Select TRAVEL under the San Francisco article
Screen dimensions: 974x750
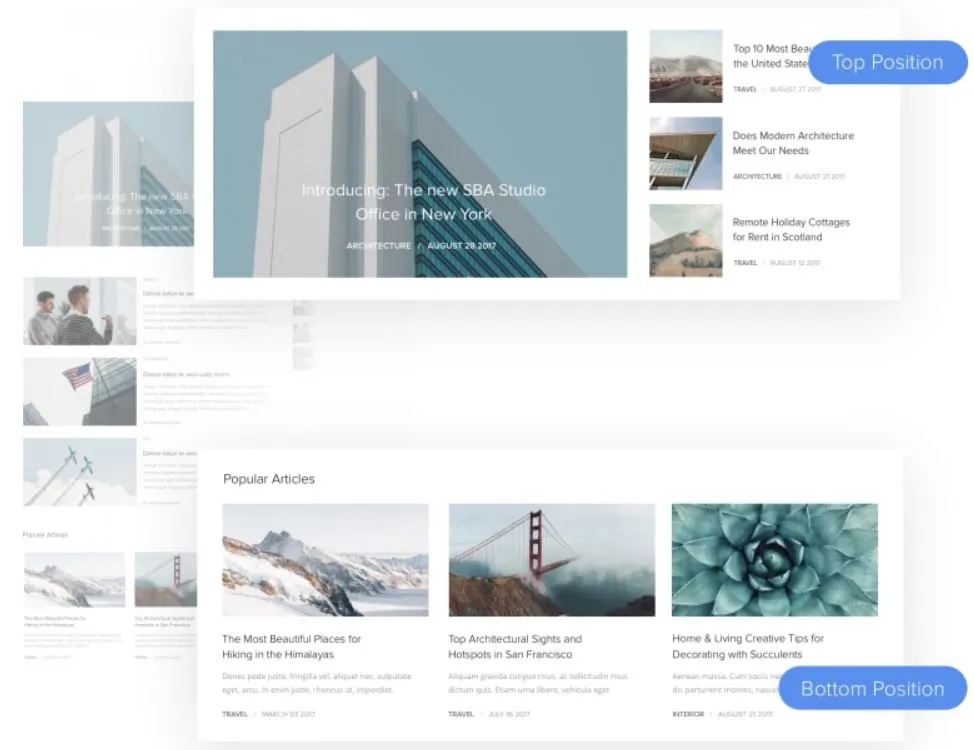pyautogui.click(x=459, y=714)
